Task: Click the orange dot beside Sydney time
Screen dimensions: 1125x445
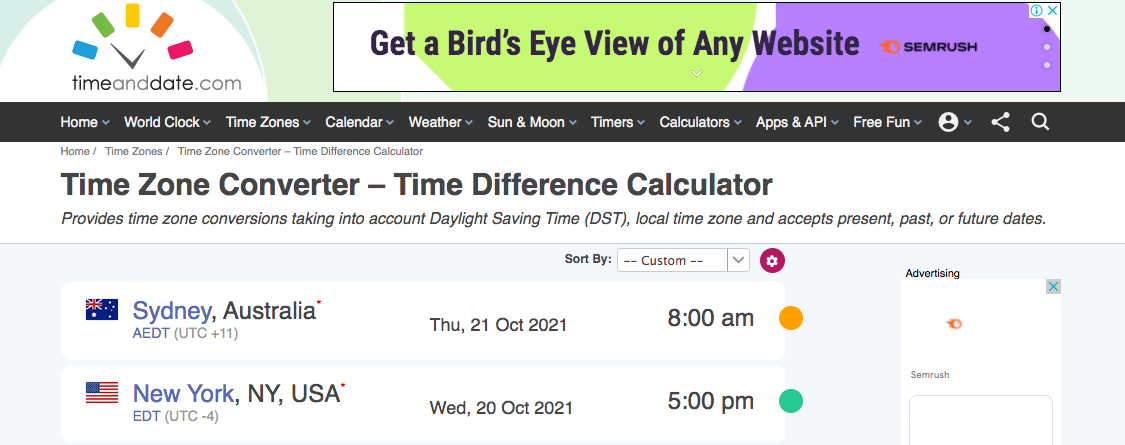Action: 791,319
